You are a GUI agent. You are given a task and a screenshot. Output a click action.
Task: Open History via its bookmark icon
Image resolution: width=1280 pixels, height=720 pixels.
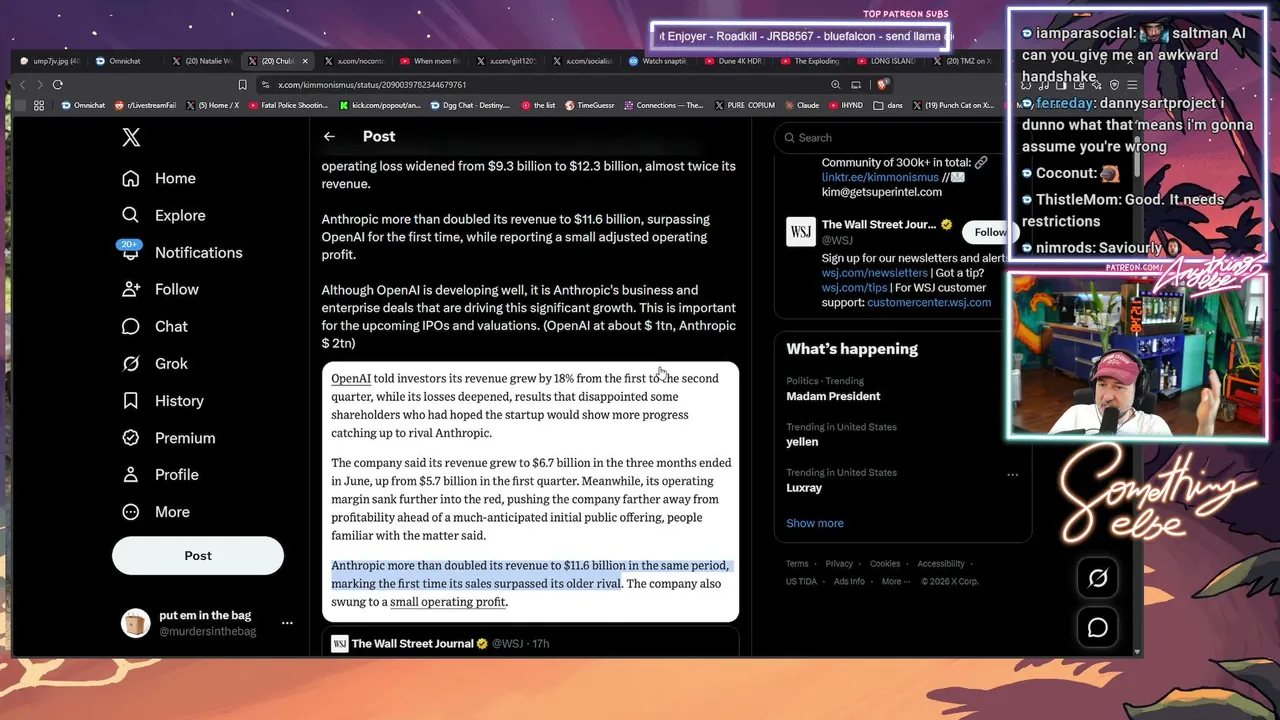coord(131,401)
